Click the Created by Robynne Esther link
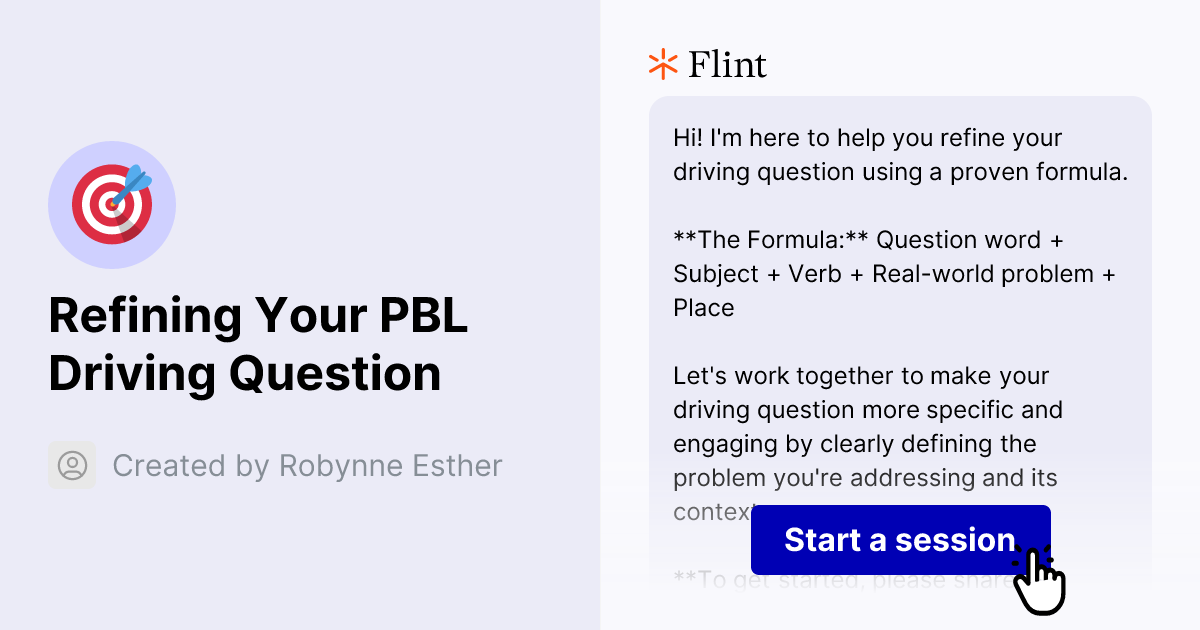Image resolution: width=1200 pixels, height=630 pixels. [307, 465]
